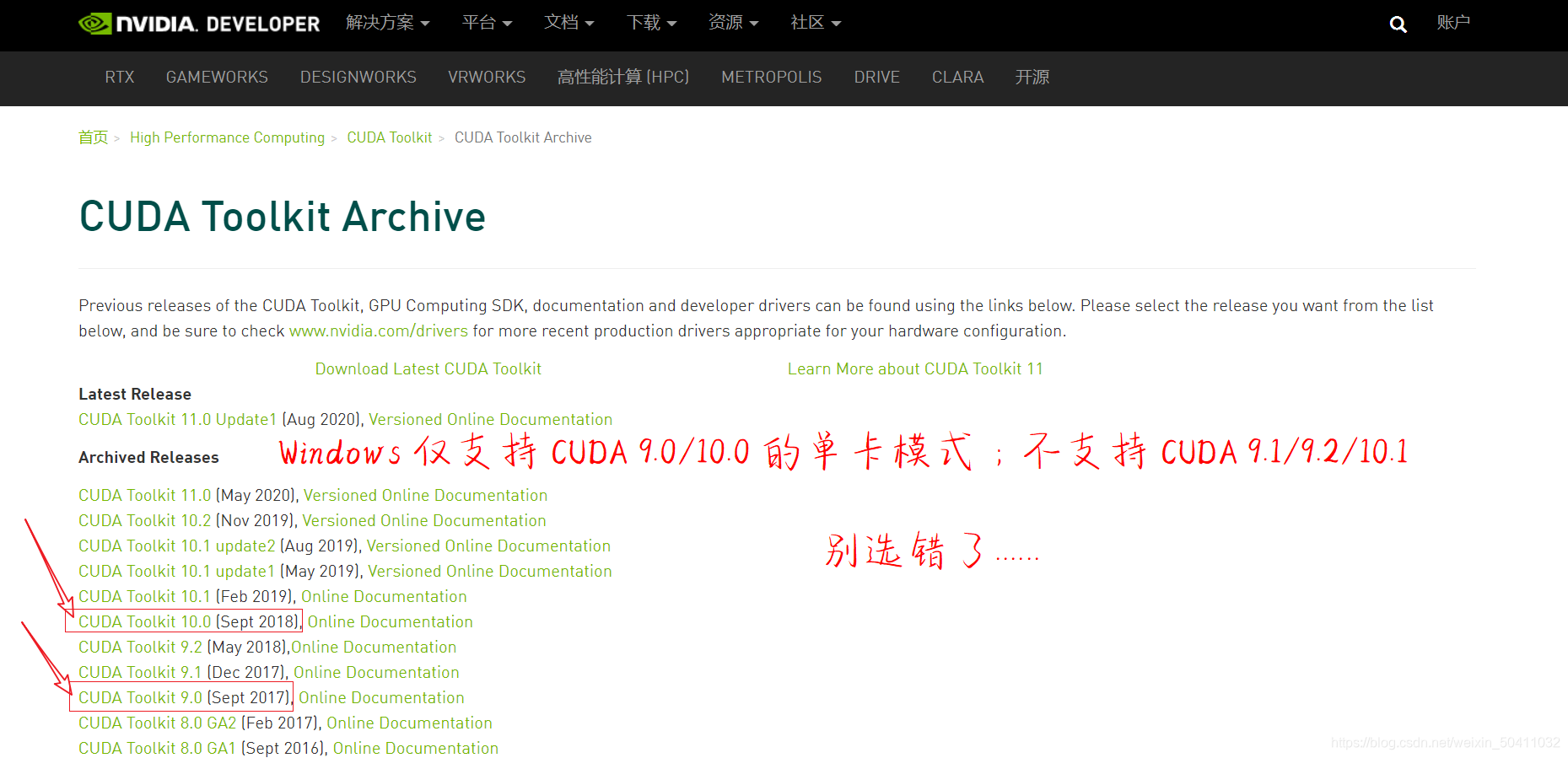Open Online Documentation for Toolkit 10.0

391,621
